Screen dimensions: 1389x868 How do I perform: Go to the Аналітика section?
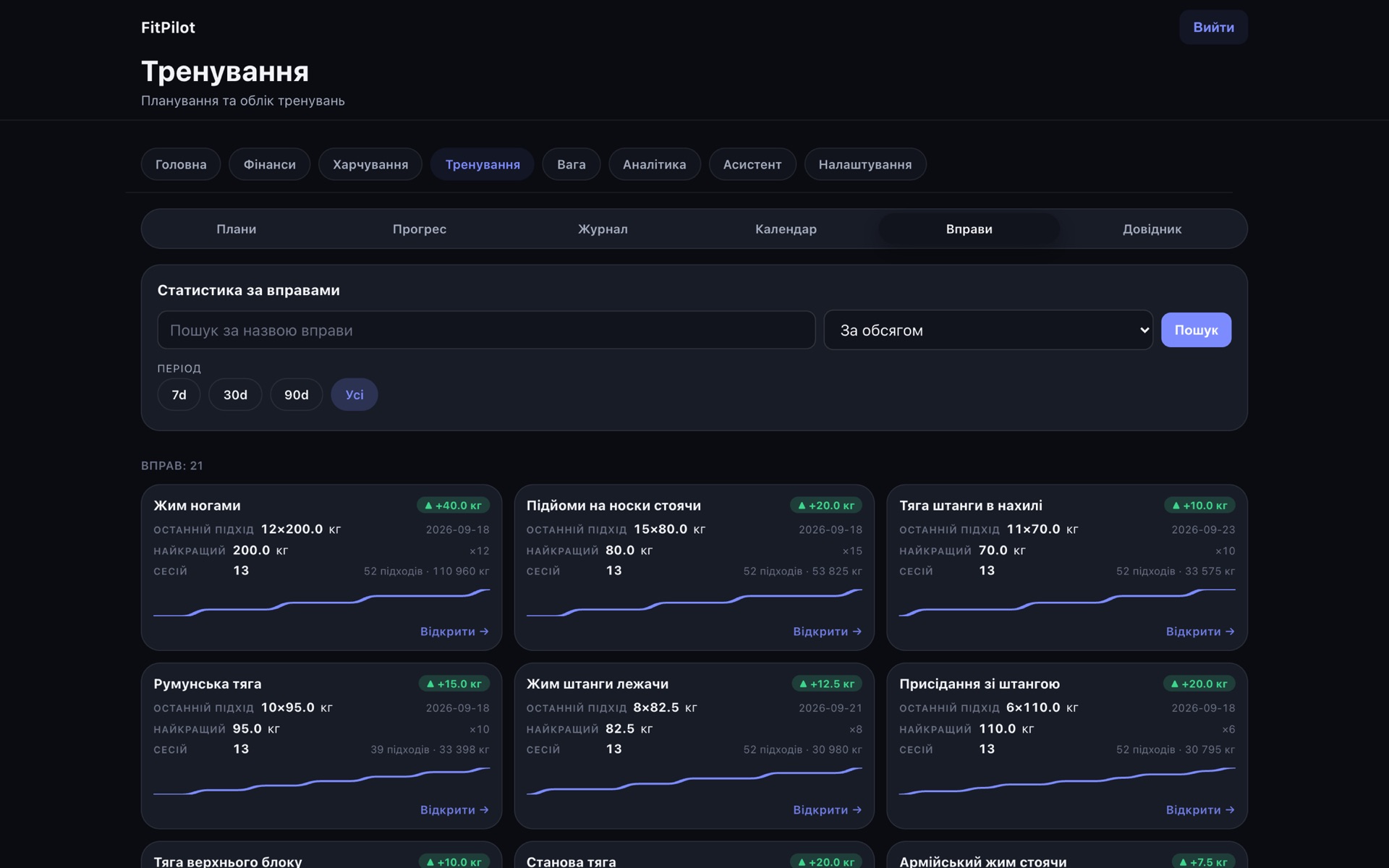pos(655,165)
